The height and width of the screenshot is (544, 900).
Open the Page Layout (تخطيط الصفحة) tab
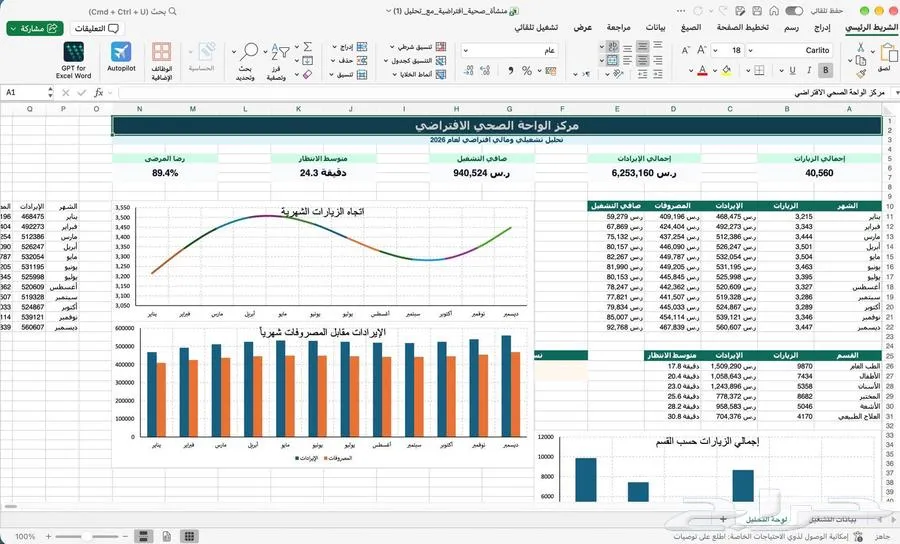(x=742, y=28)
